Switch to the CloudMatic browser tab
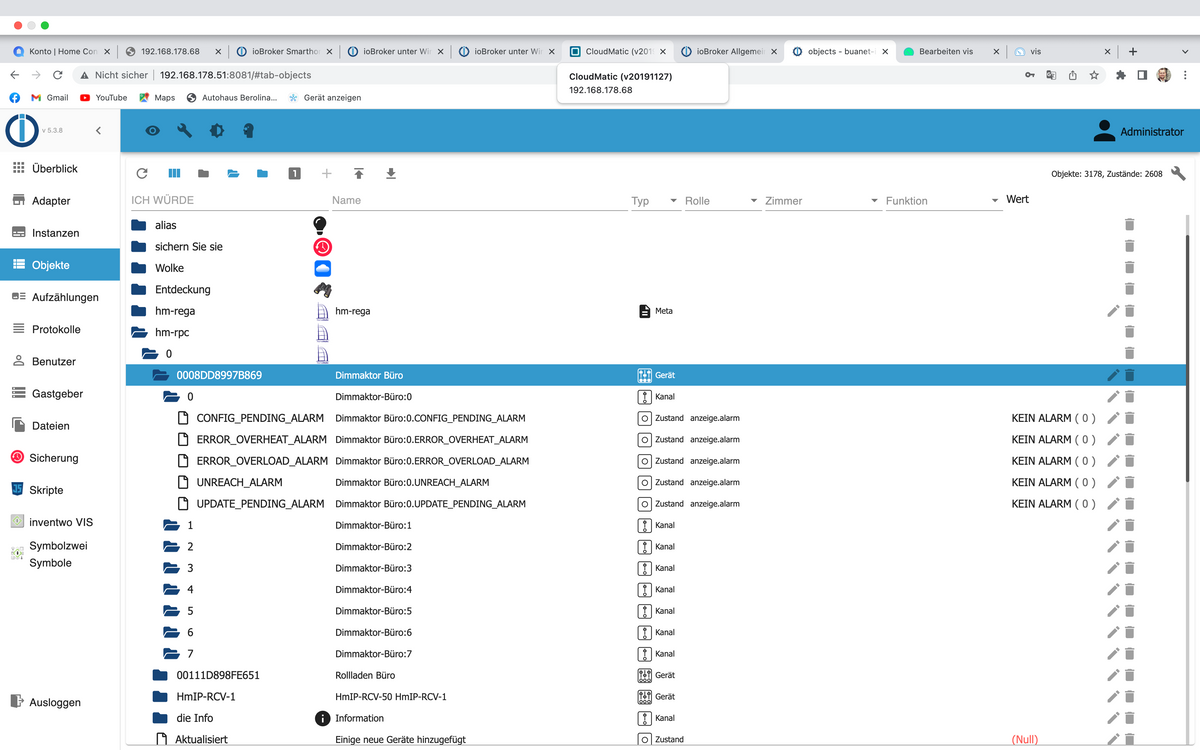Image resolution: width=1200 pixels, height=750 pixels. [x=618, y=51]
